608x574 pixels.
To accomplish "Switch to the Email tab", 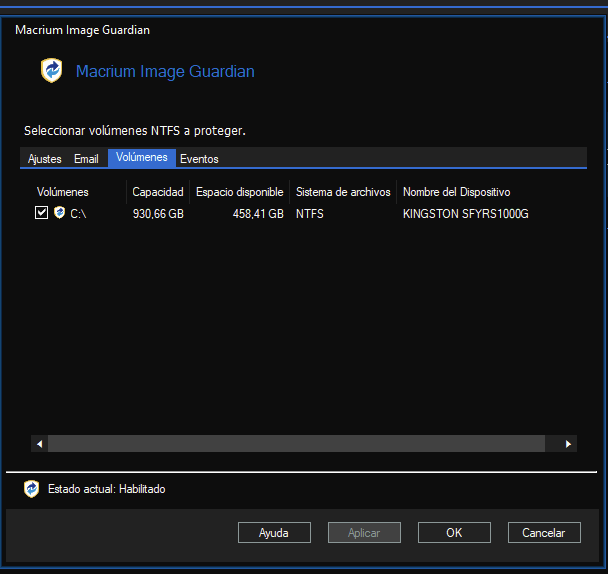I will click(86, 159).
